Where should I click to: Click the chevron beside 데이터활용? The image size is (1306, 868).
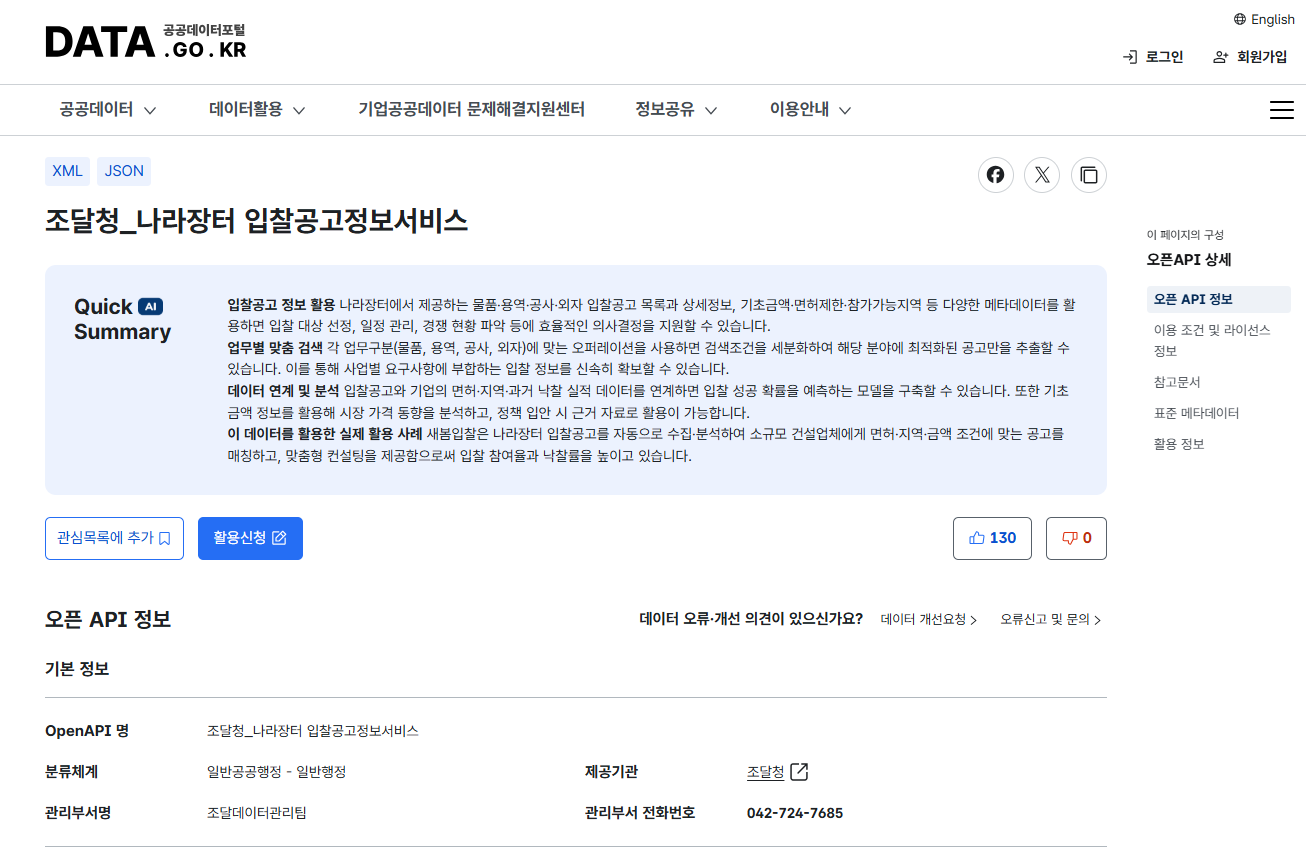click(x=299, y=111)
